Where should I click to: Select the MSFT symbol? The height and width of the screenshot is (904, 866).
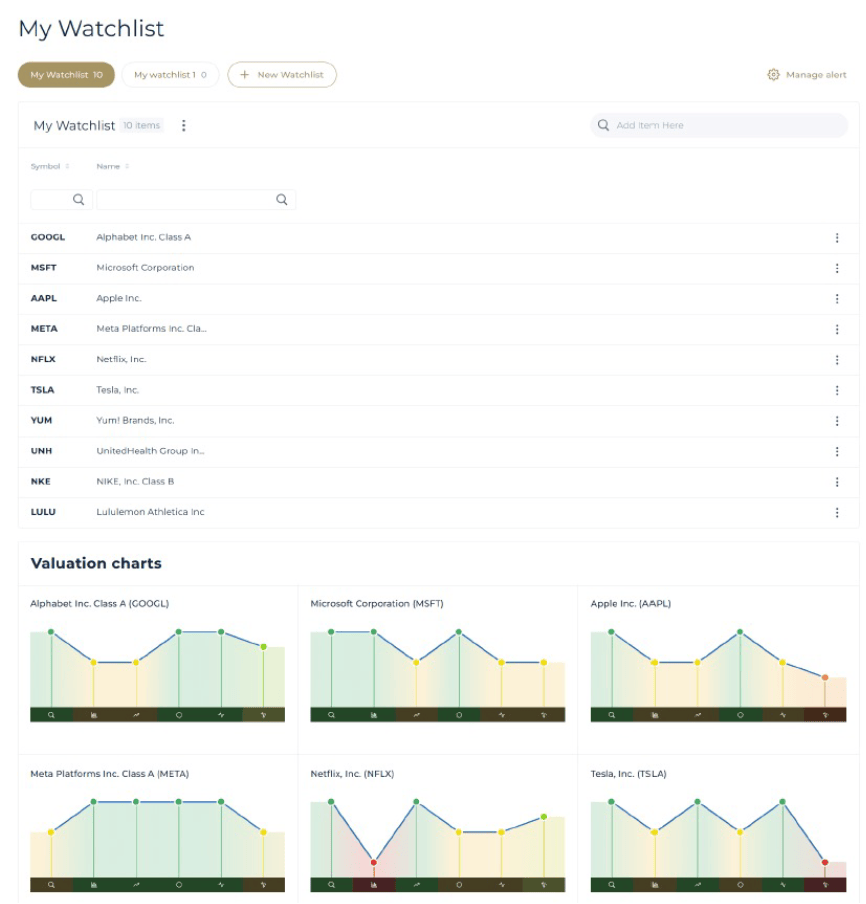[43, 268]
